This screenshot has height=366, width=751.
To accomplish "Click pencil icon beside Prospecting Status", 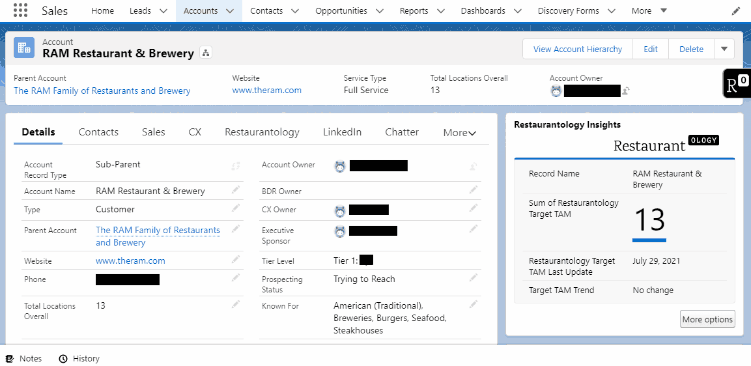I will click(x=473, y=277).
